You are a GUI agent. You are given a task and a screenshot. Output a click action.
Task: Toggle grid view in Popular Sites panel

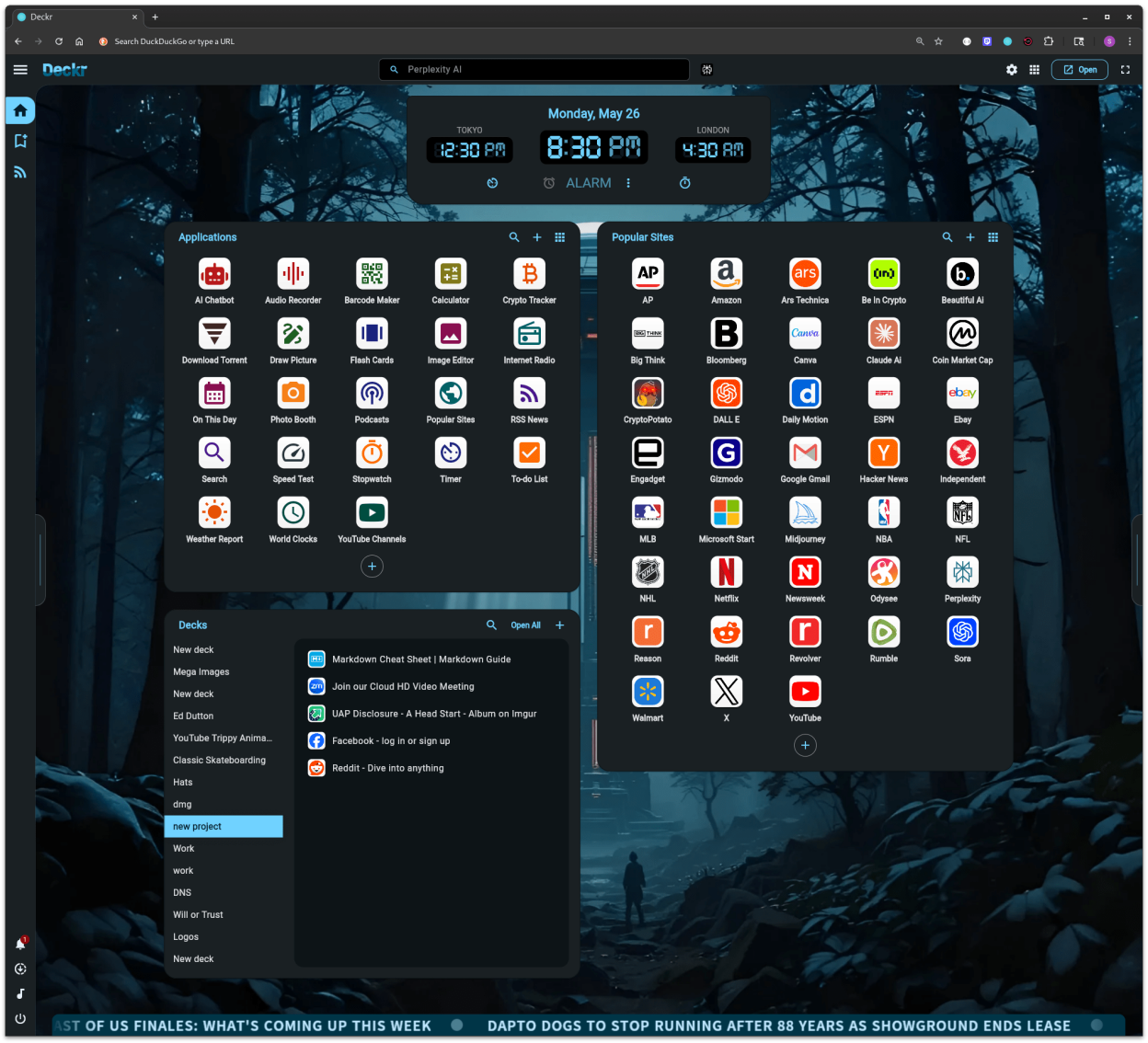[993, 237]
